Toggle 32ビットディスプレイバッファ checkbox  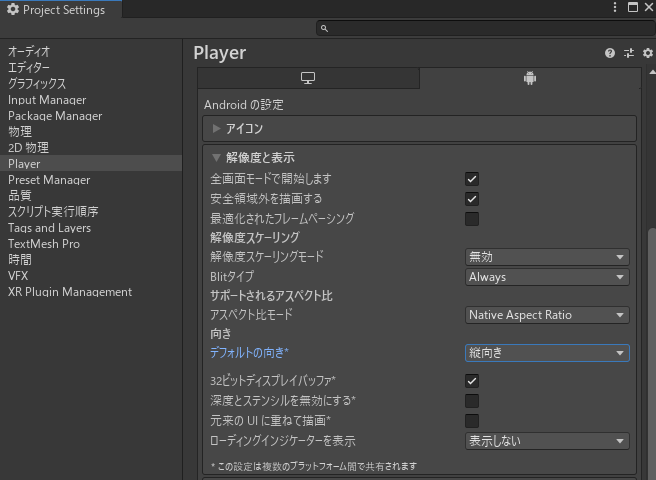click(472, 381)
